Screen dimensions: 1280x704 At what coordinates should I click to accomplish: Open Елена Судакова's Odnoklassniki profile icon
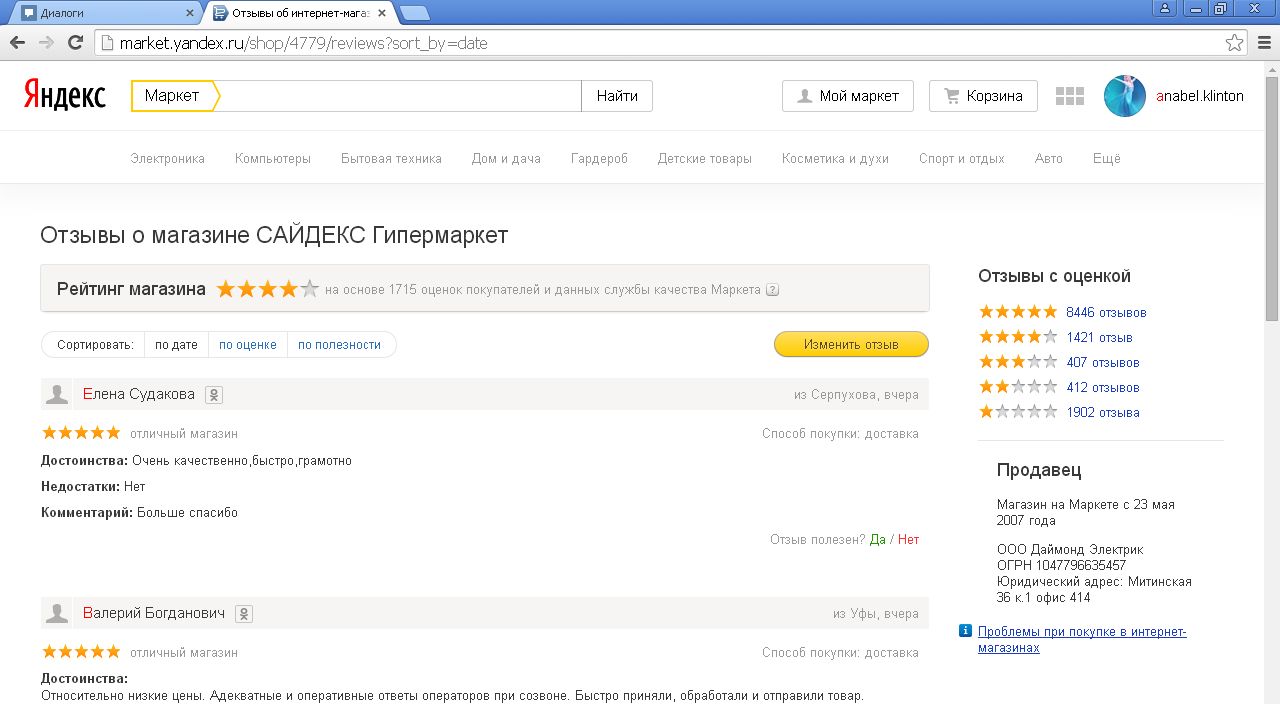(213, 395)
